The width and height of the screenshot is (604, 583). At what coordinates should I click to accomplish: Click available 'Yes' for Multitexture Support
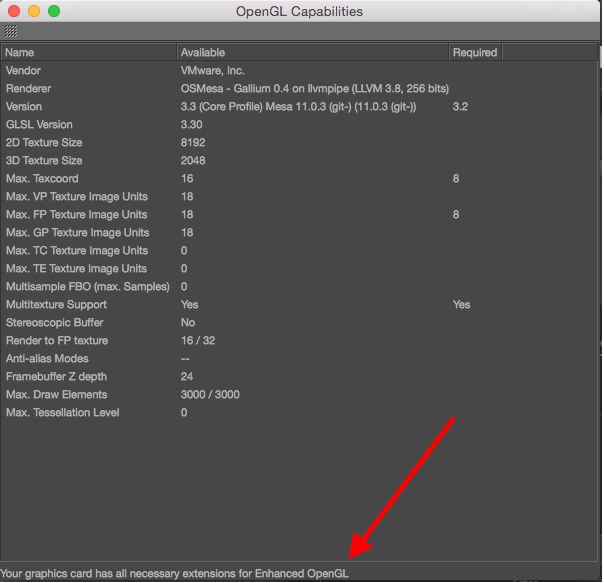point(190,305)
